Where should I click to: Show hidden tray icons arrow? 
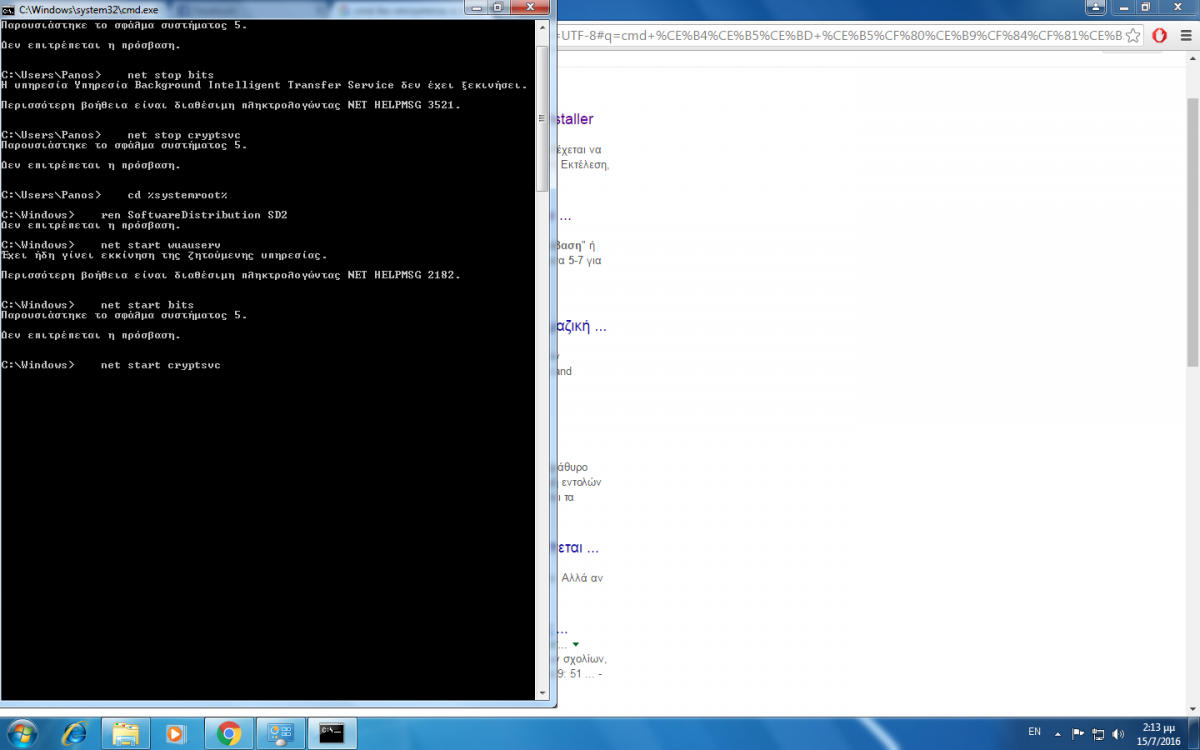(1057, 733)
